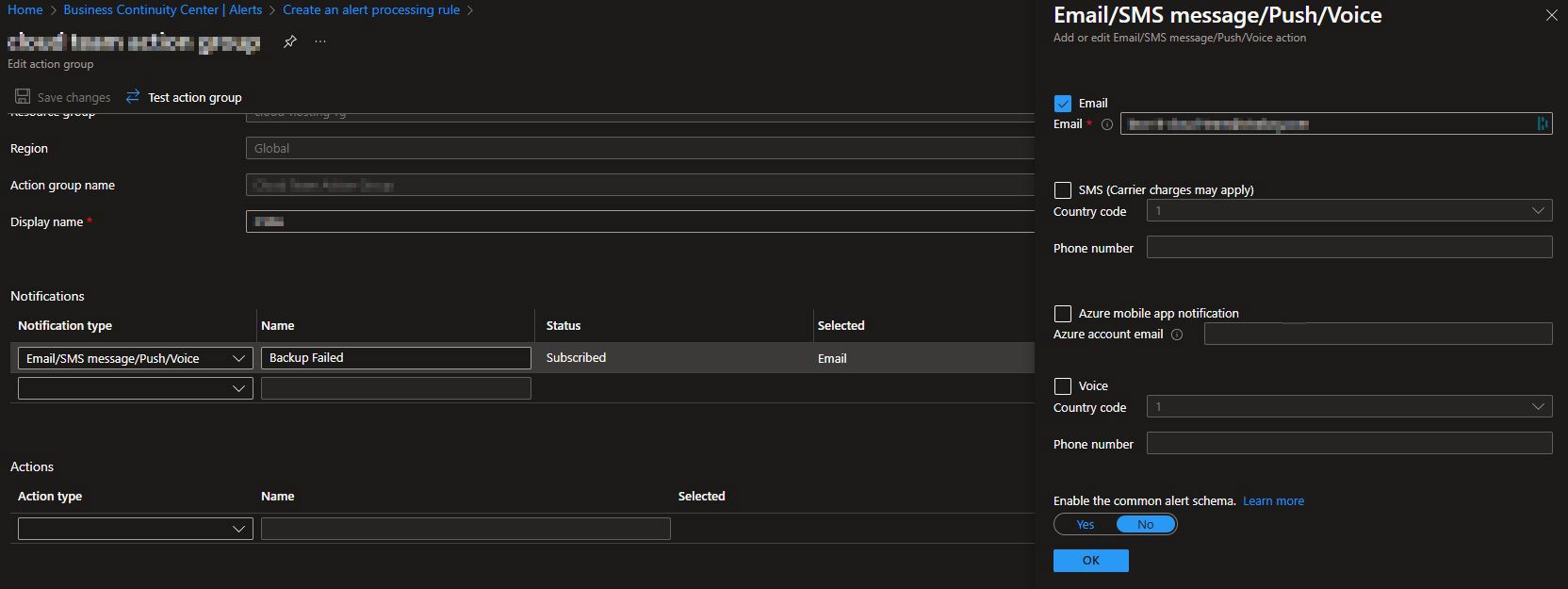Click the Status column header
1568x589 pixels.
click(563, 325)
